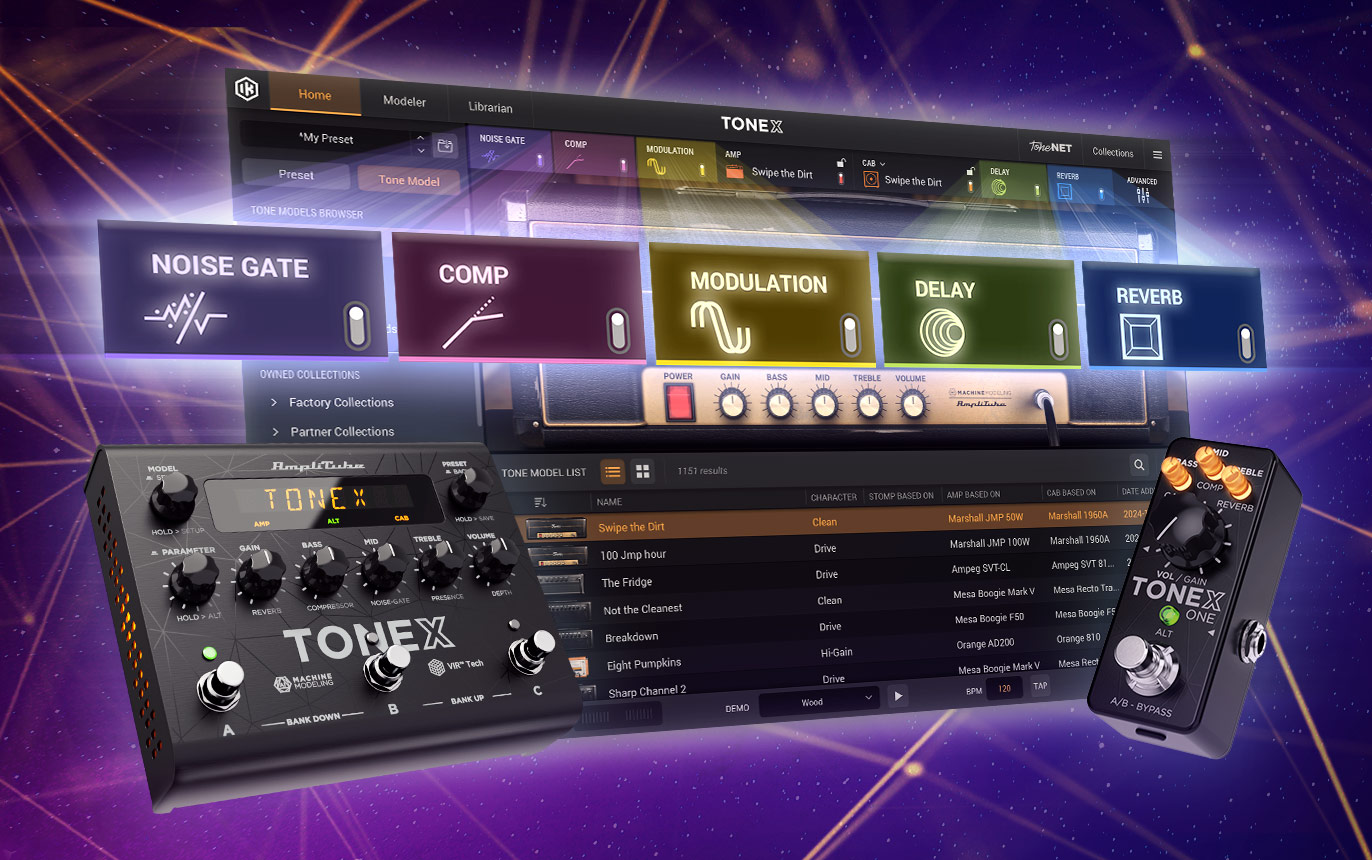Switch to list view in Tone Model List
This screenshot has height=860, width=1372.
pyautogui.click(x=613, y=471)
